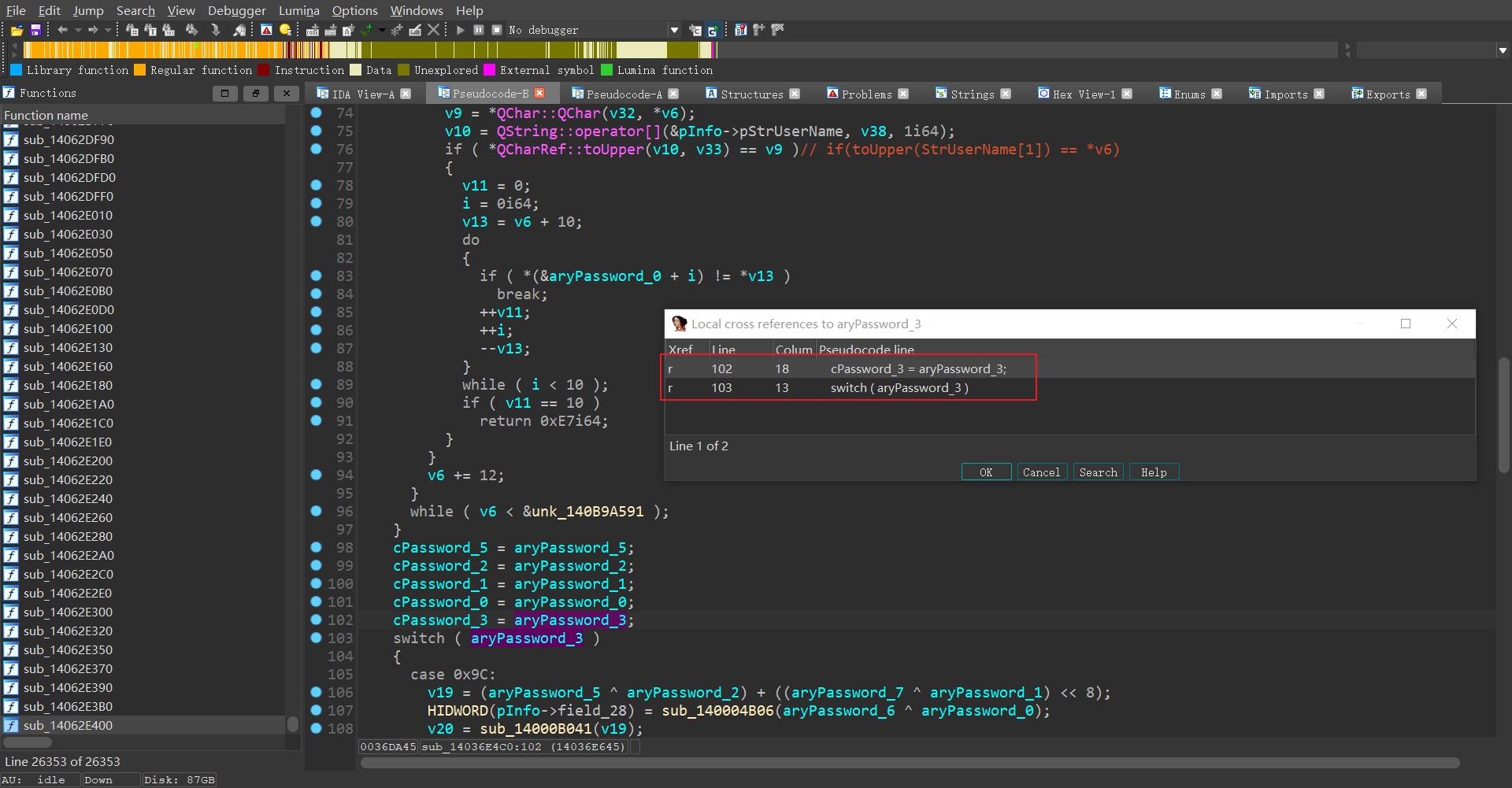The width and height of the screenshot is (1512, 788).
Task: Open the No debugger dropdown
Action: click(674, 30)
